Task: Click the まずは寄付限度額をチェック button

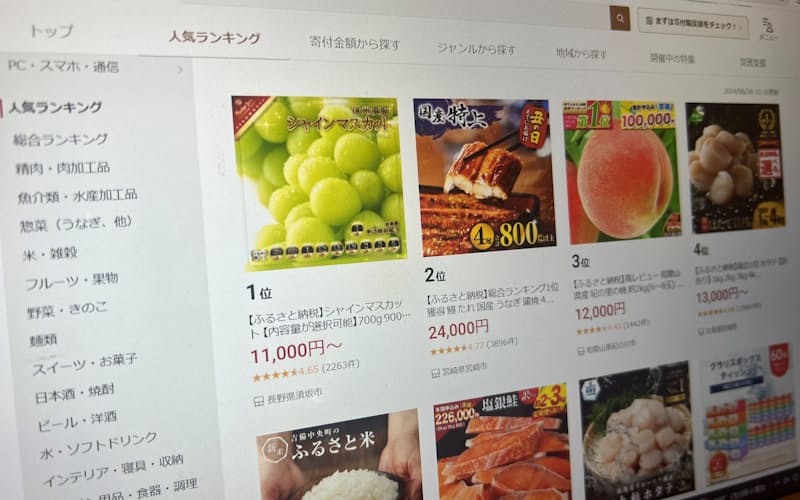Action: point(693,23)
